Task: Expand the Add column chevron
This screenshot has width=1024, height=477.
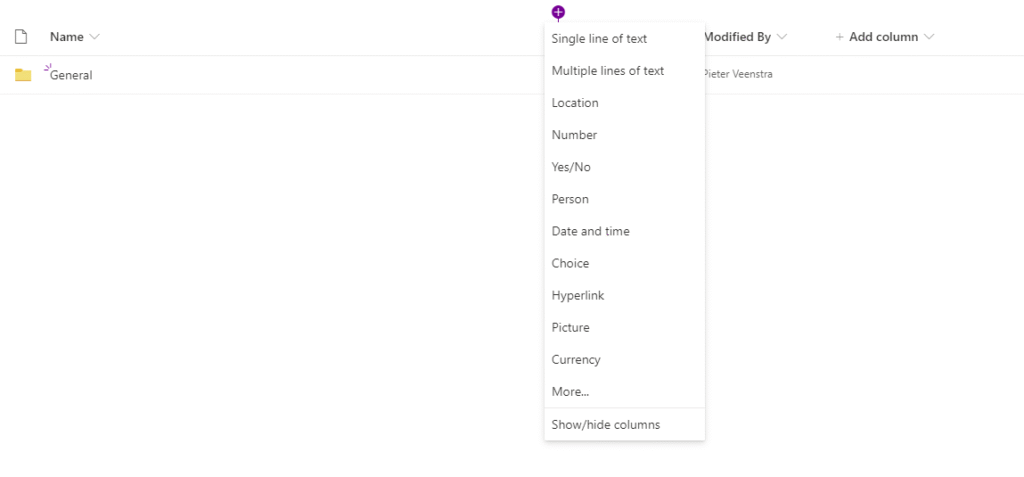Action: (x=929, y=37)
